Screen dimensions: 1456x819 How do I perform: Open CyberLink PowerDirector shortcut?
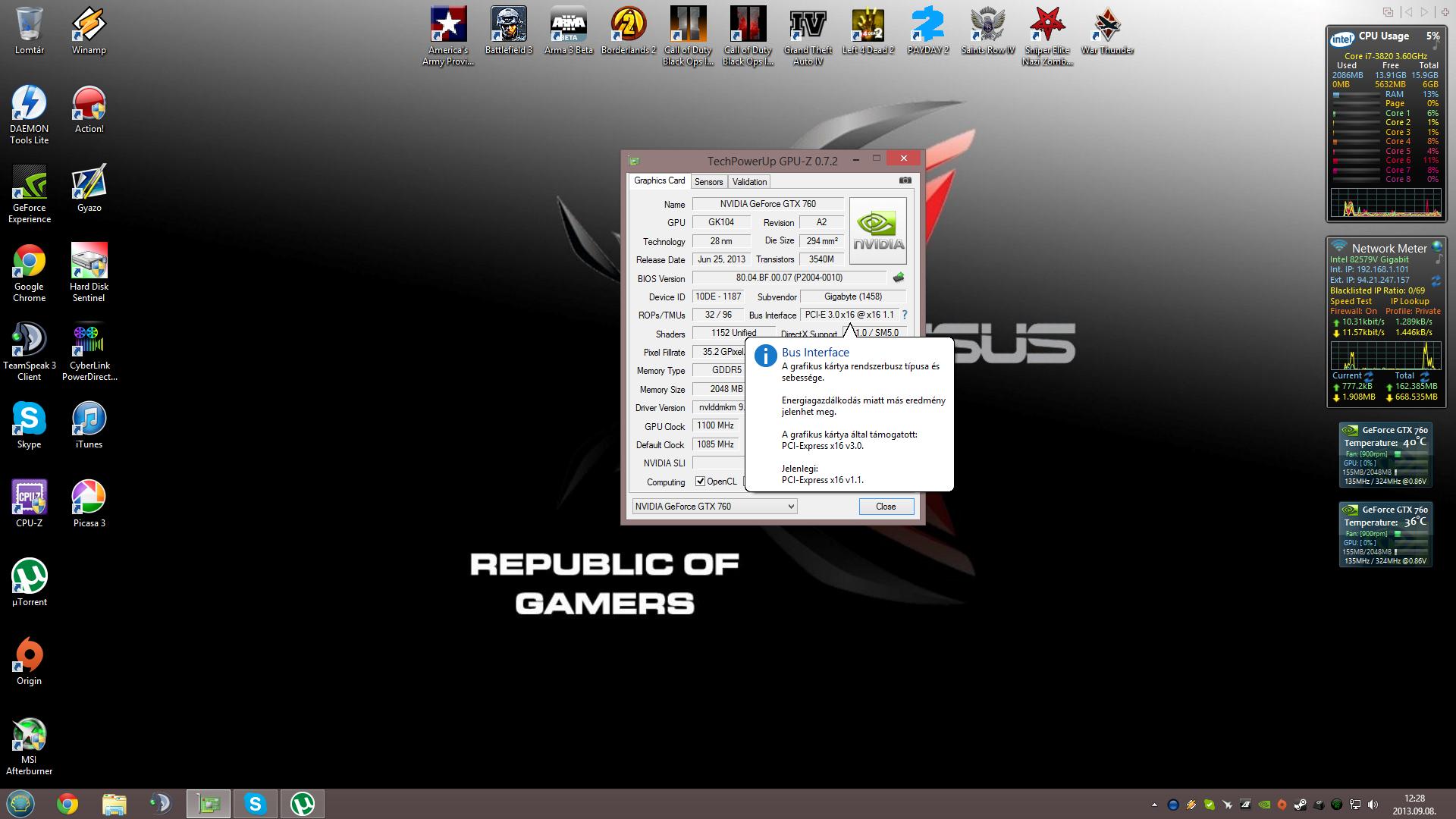click(x=89, y=352)
